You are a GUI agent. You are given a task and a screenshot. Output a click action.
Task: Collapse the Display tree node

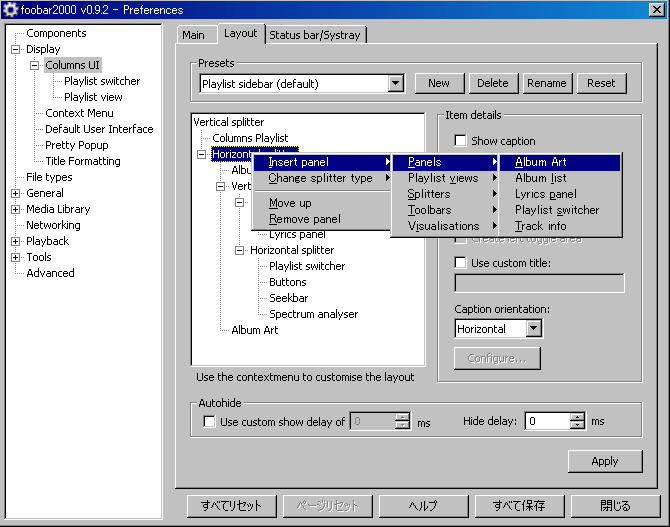[15, 49]
